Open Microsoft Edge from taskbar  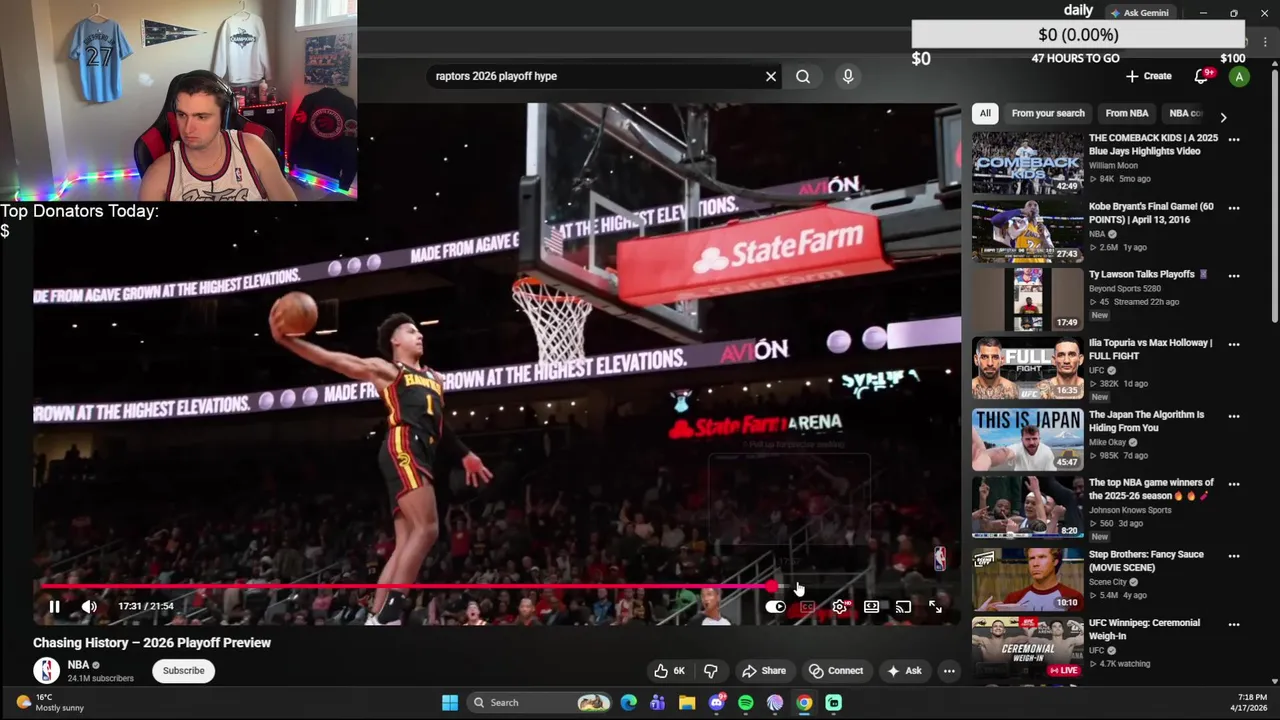pyautogui.click(x=628, y=703)
